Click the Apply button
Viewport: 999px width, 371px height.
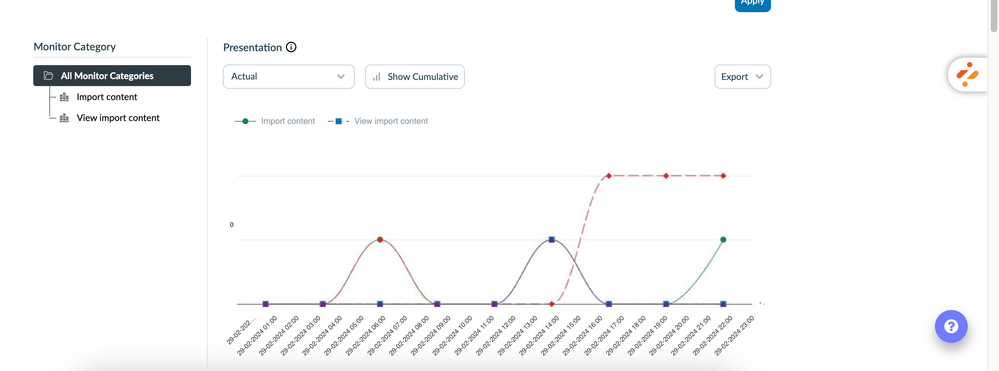[752, 4]
